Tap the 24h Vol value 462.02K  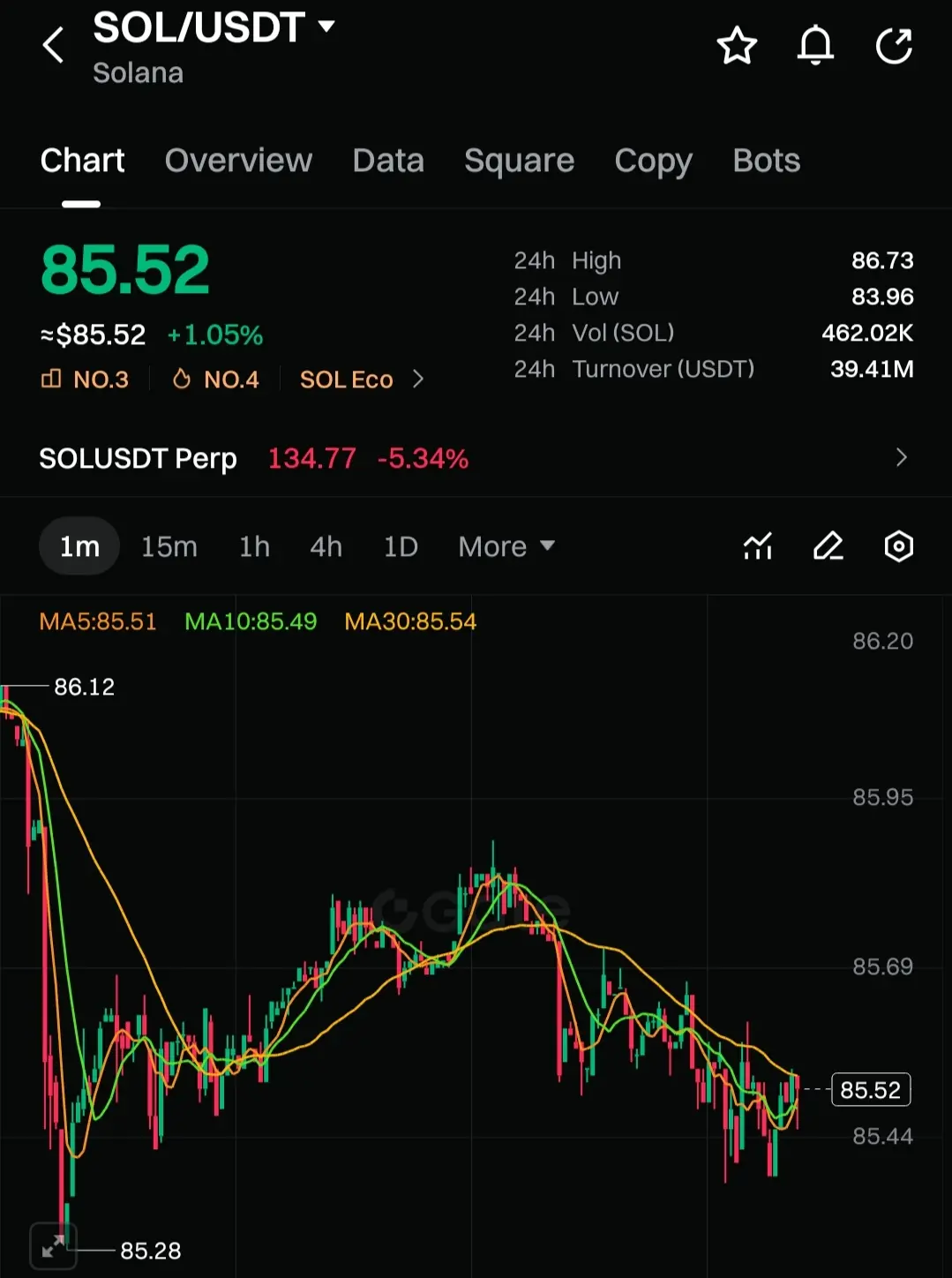point(867,333)
